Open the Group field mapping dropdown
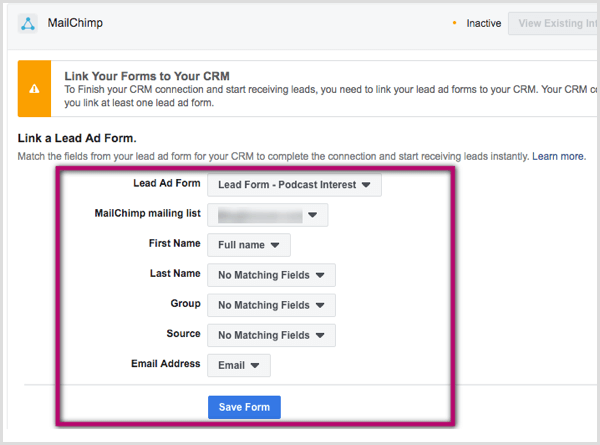 [271, 305]
